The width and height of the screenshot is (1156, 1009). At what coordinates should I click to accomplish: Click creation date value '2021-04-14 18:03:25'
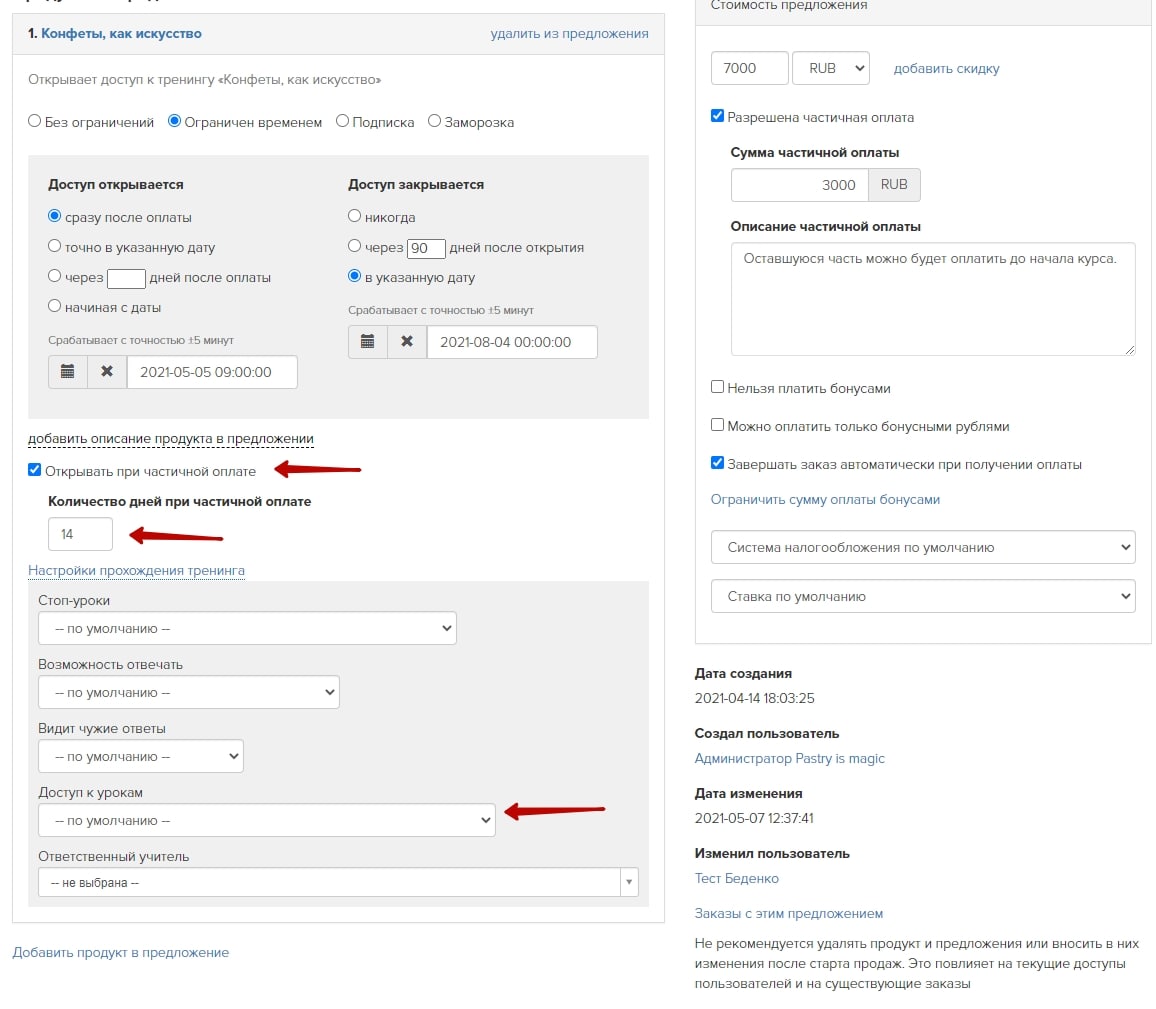click(754, 698)
